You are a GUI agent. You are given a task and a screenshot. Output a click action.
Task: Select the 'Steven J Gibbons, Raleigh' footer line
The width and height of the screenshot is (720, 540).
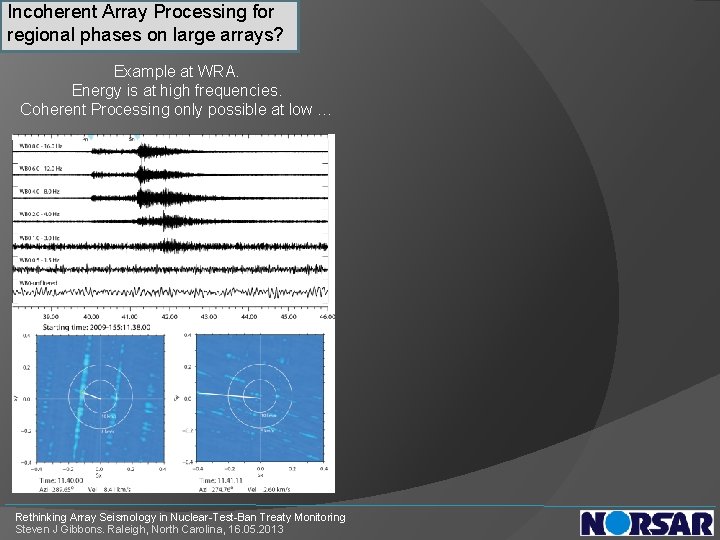[x=149, y=529]
